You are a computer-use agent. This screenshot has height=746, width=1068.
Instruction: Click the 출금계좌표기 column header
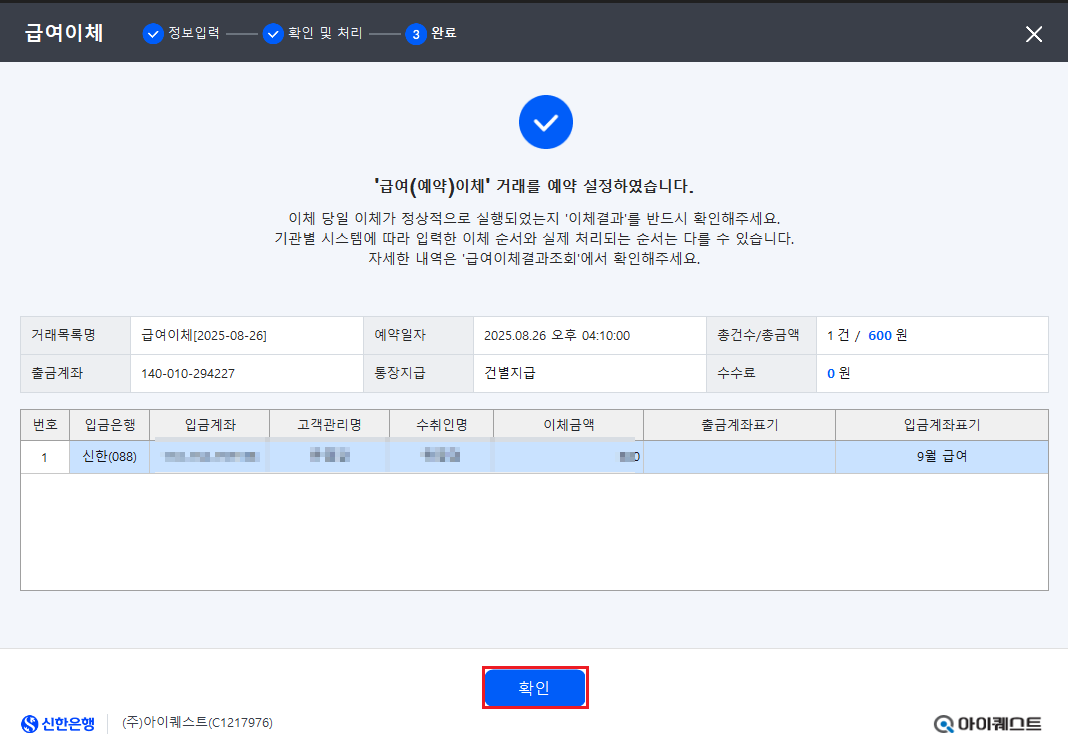pos(739,425)
